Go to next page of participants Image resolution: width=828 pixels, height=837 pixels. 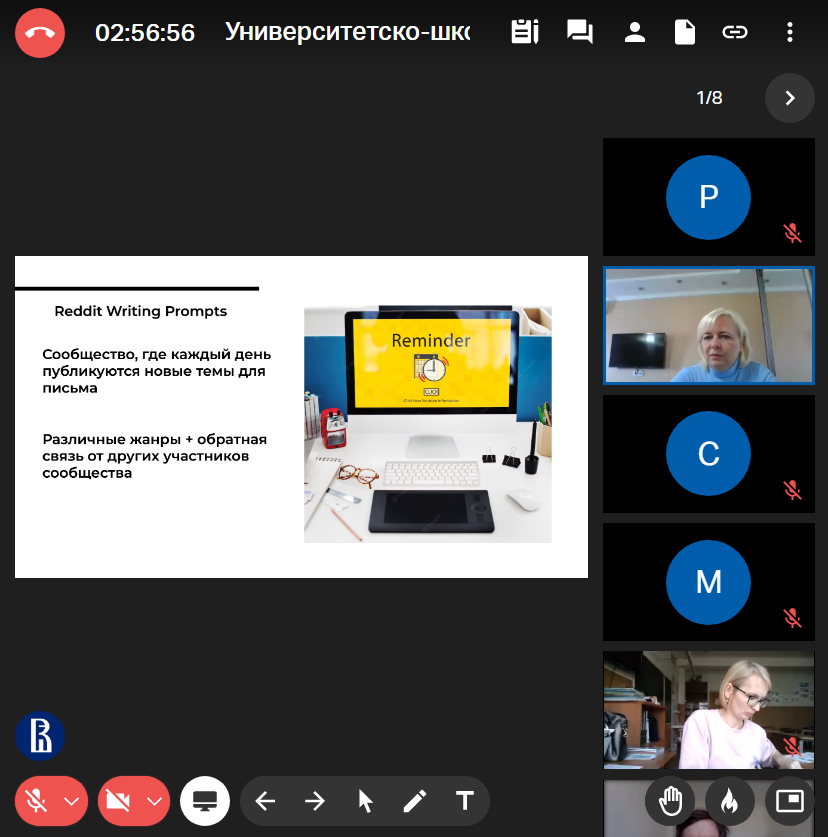click(x=789, y=98)
